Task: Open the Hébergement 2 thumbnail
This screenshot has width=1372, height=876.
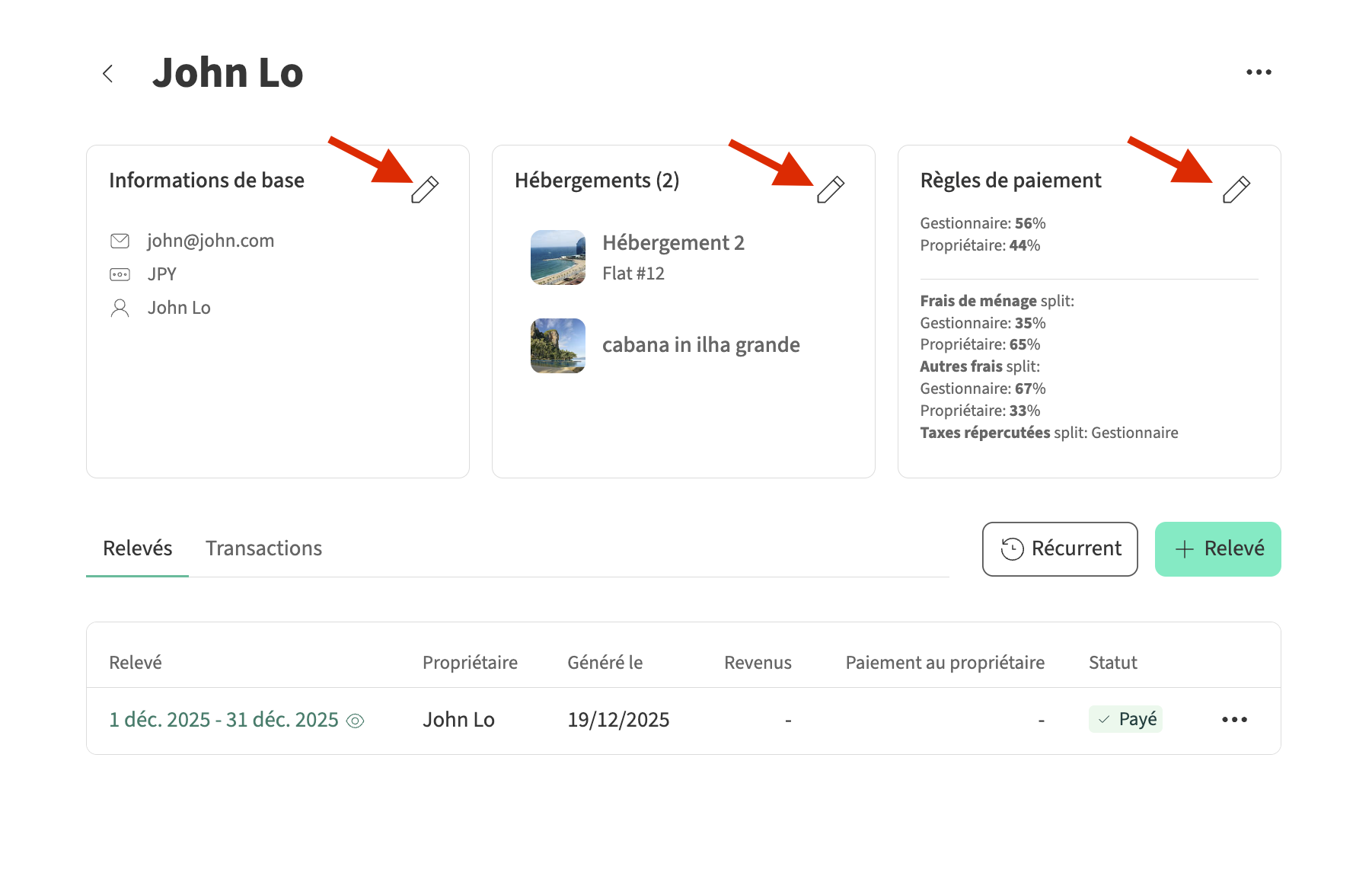Action: 558,257
